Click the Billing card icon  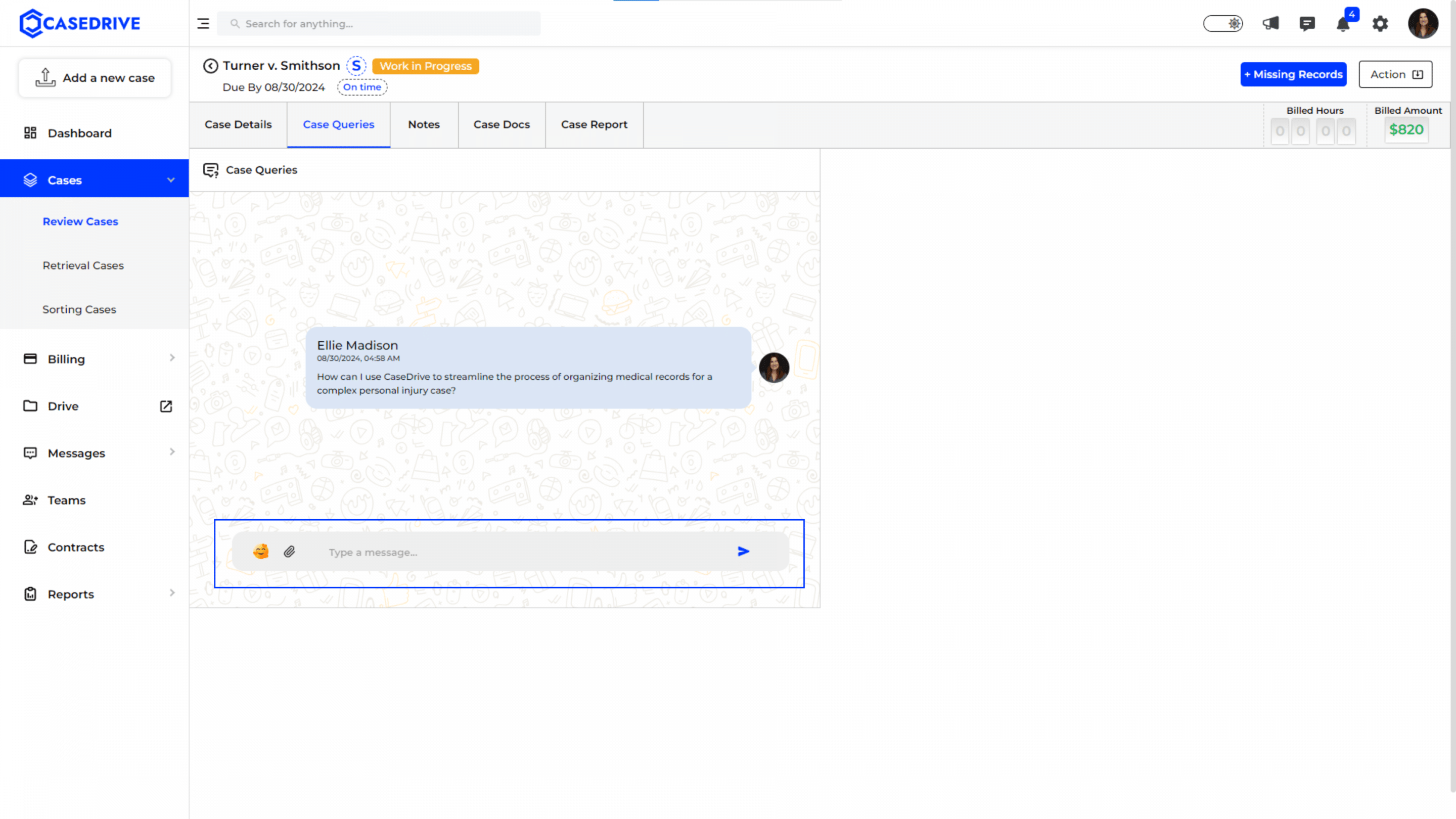(30, 359)
